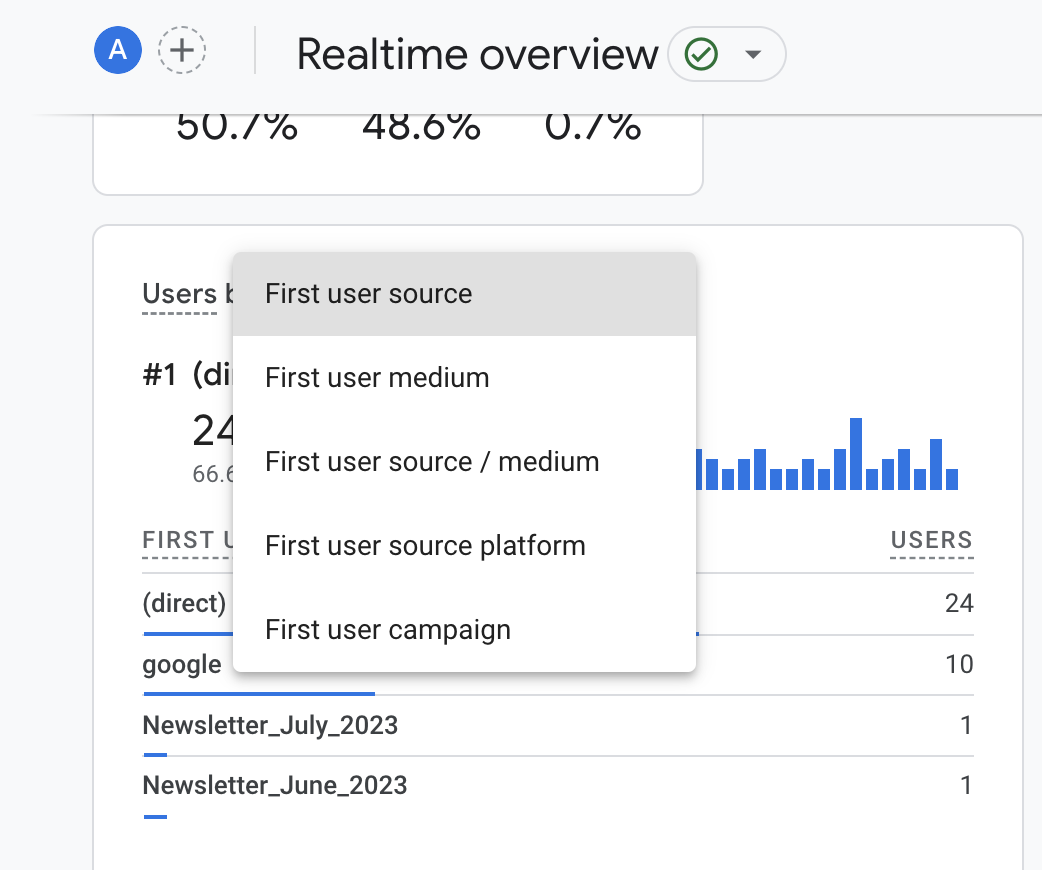Click the blue A account avatar
This screenshot has height=870, width=1042.
point(118,51)
